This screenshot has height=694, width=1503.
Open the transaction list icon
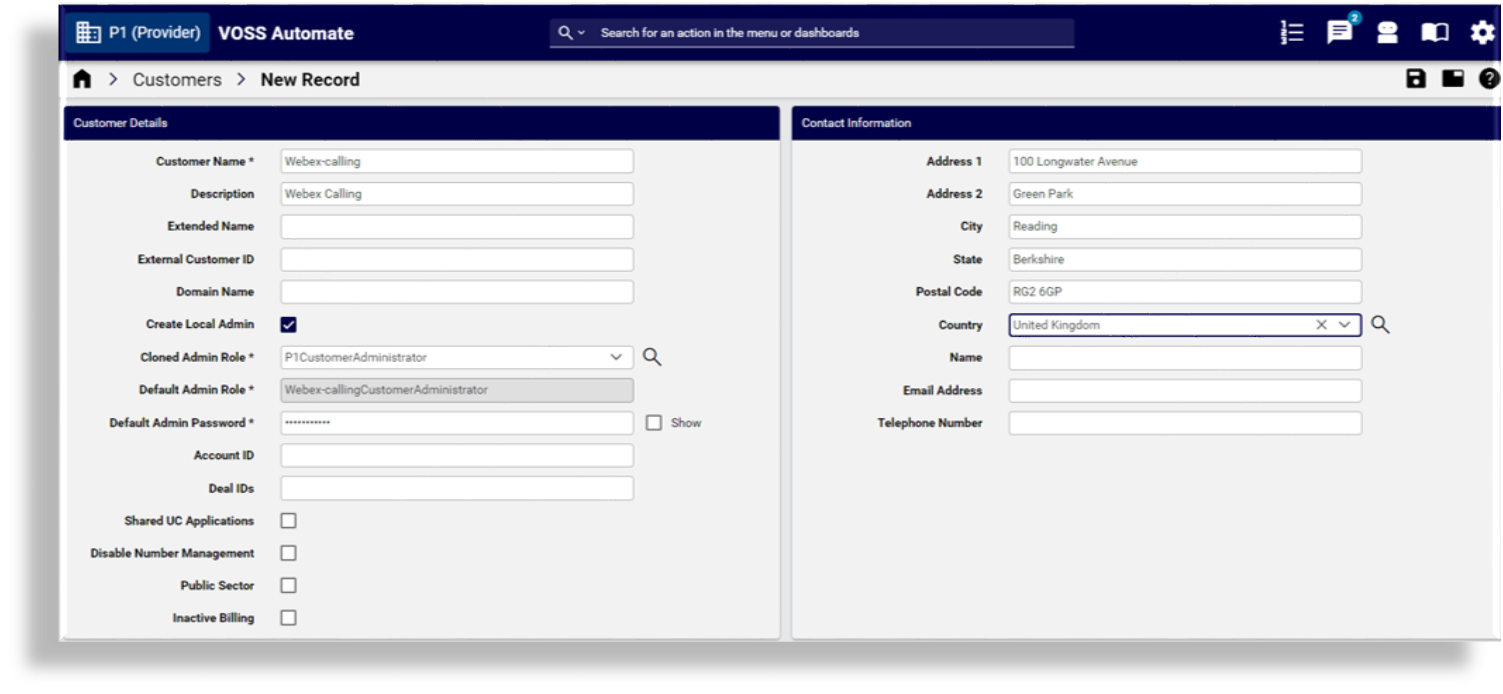pos(1291,32)
